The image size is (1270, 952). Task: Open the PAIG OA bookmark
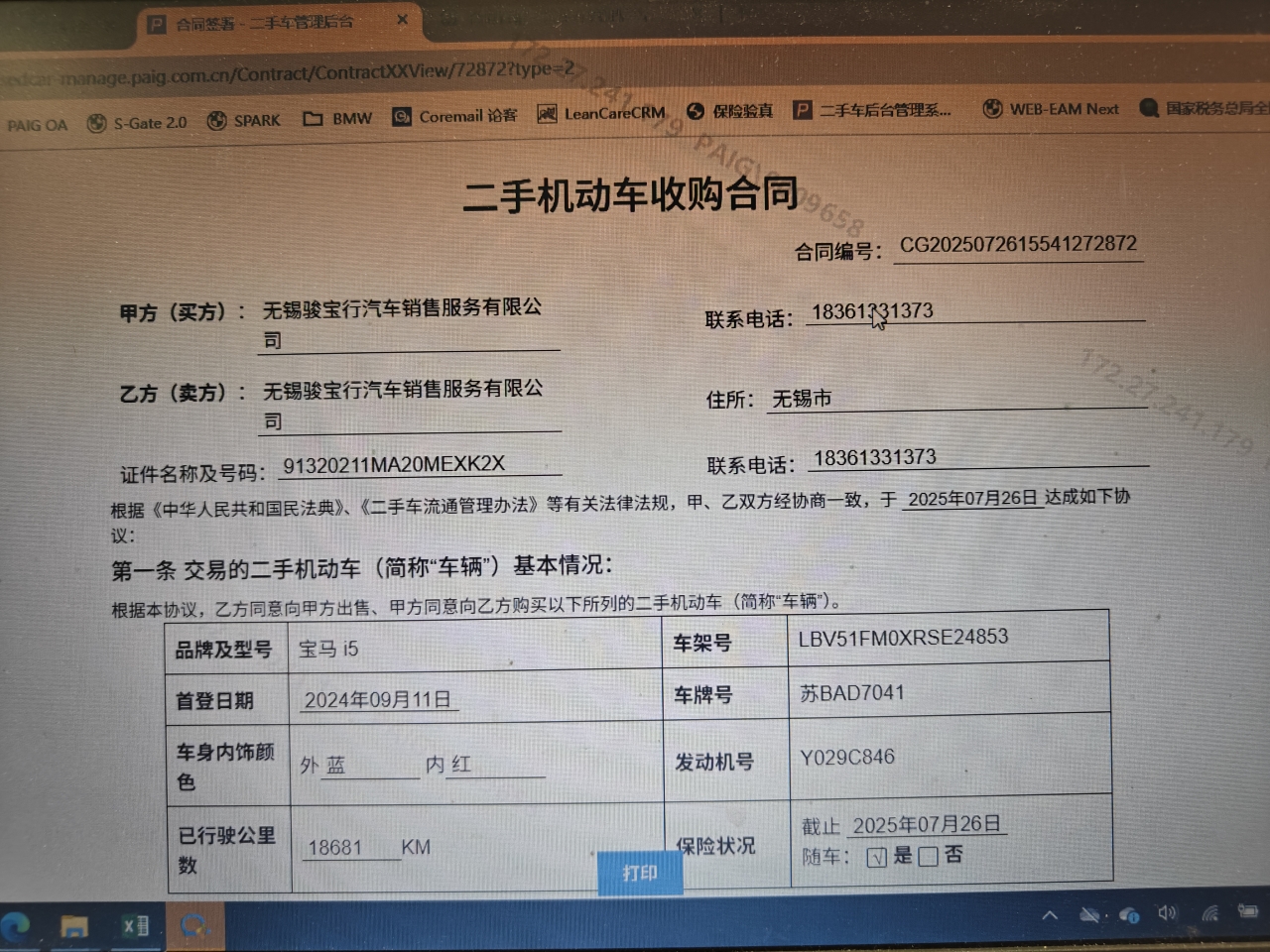click(x=38, y=125)
